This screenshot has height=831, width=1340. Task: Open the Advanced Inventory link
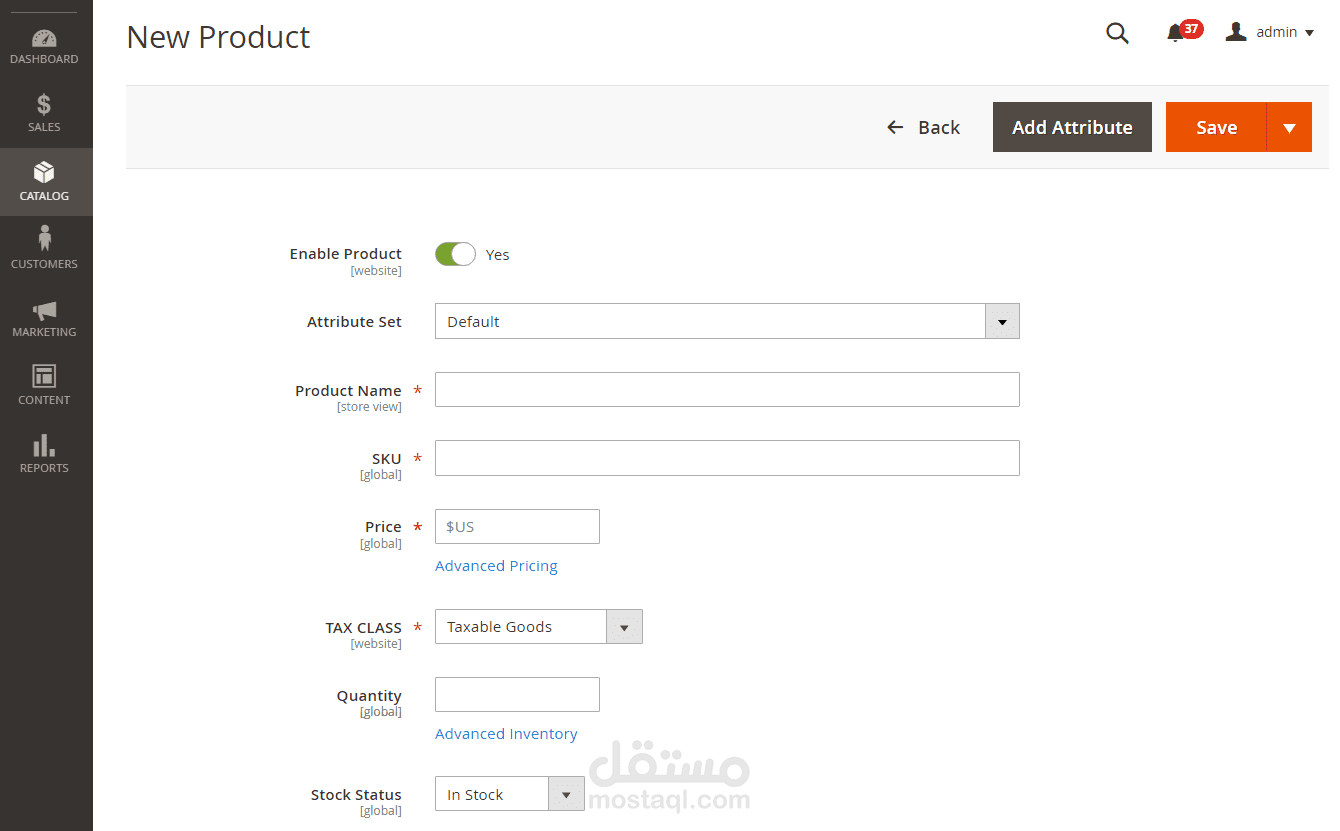pyautogui.click(x=506, y=734)
